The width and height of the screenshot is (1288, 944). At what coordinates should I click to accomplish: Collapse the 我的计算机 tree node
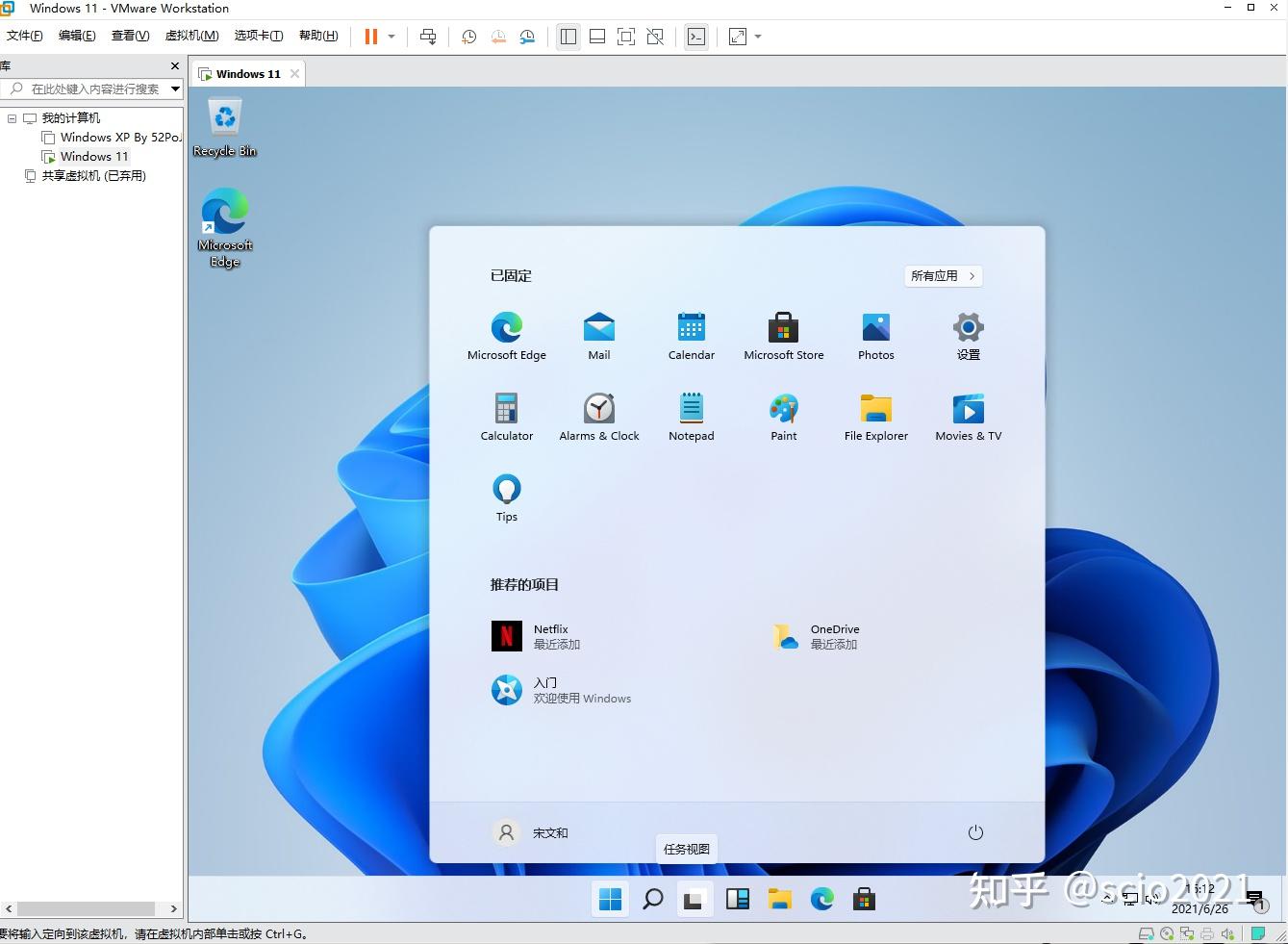pyautogui.click(x=12, y=118)
